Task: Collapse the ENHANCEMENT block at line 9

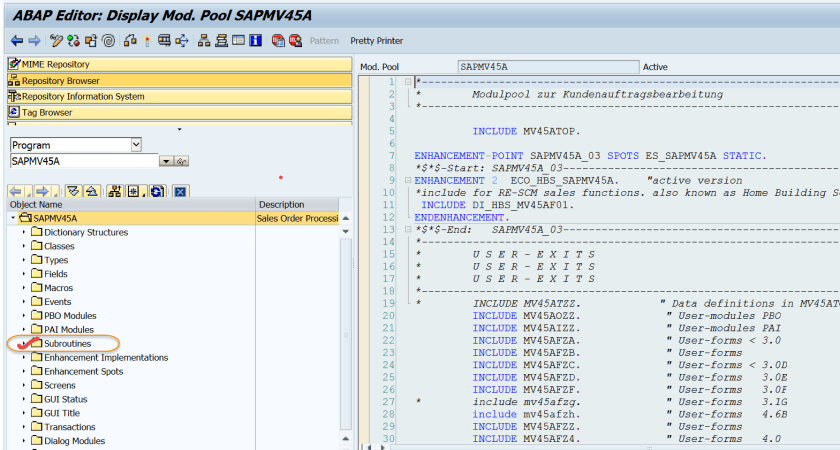Action: click(407, 179)
